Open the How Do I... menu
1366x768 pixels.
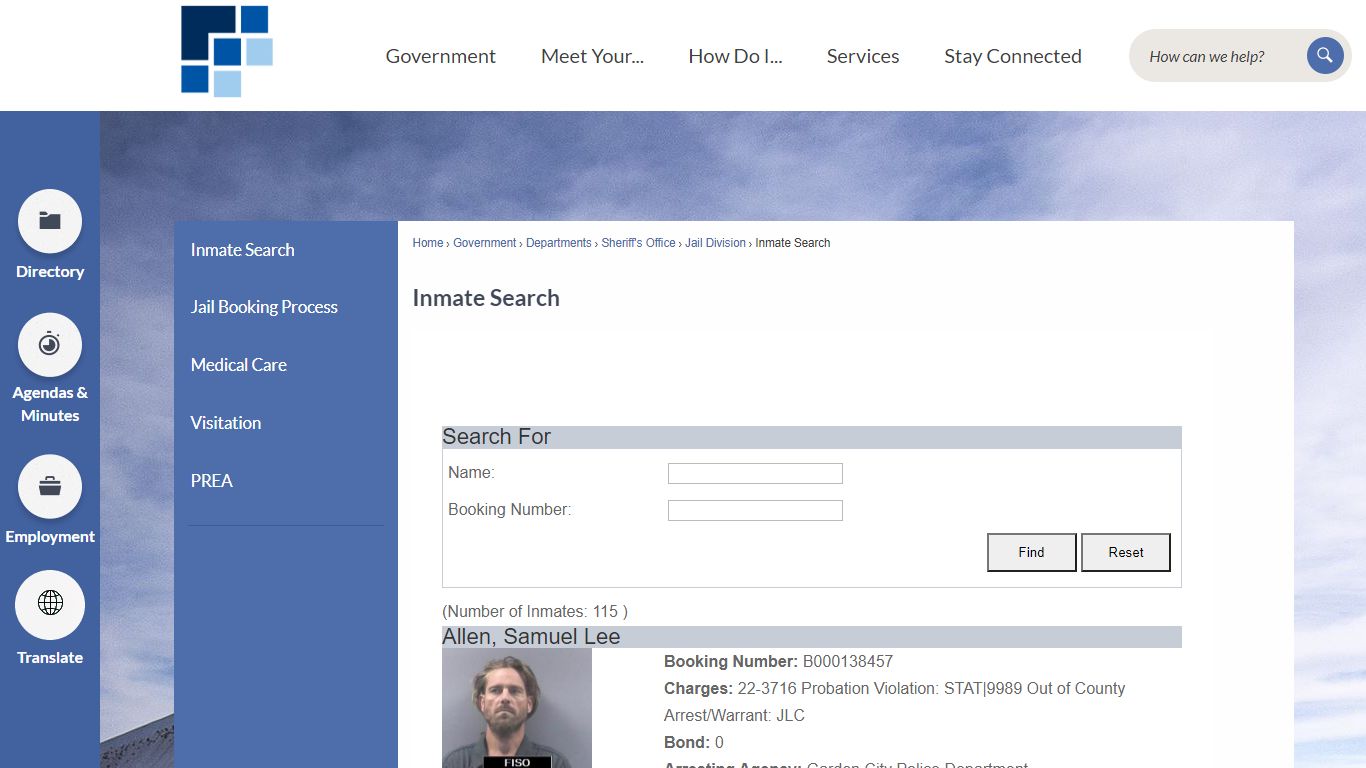click(x=735, y=56)
